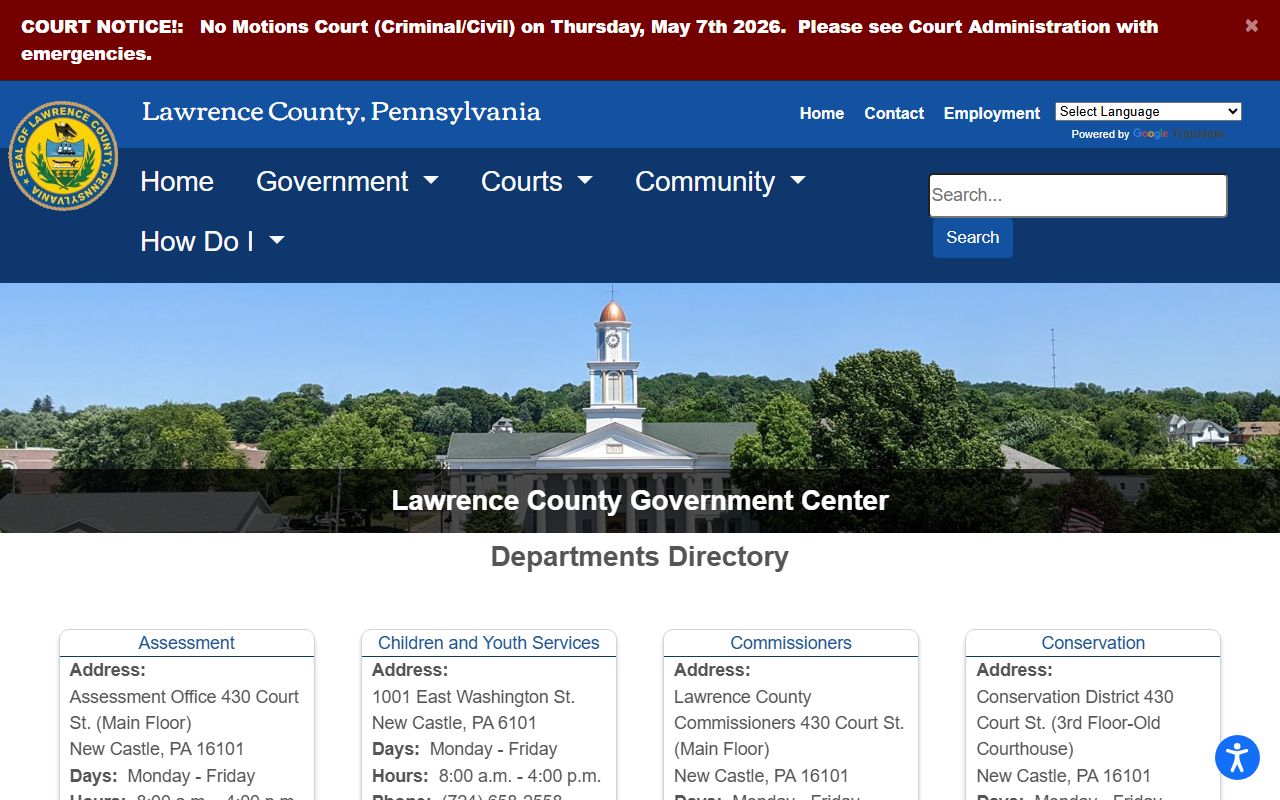Click 'Assessment Office 430 Court St.' address text

(184, 710)
